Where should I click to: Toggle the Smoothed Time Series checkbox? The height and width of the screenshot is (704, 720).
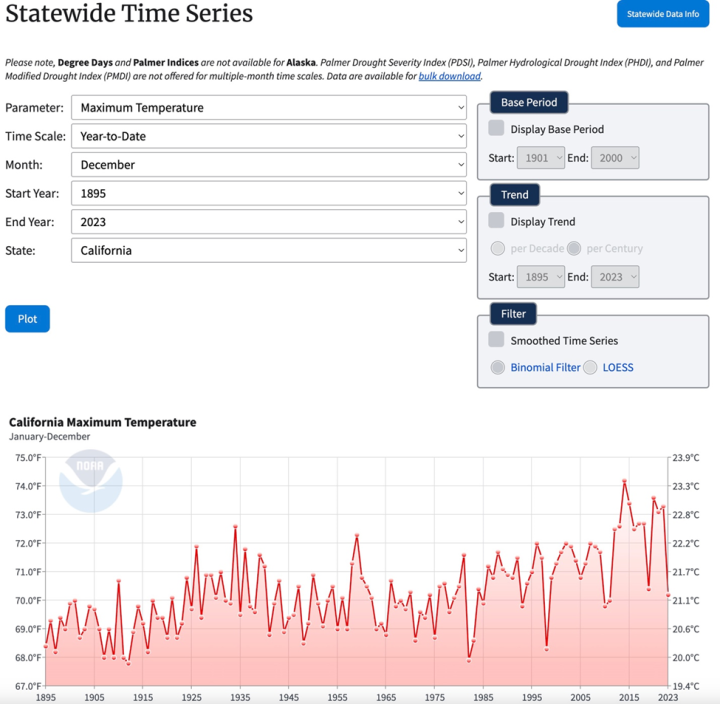pos(496,340)
